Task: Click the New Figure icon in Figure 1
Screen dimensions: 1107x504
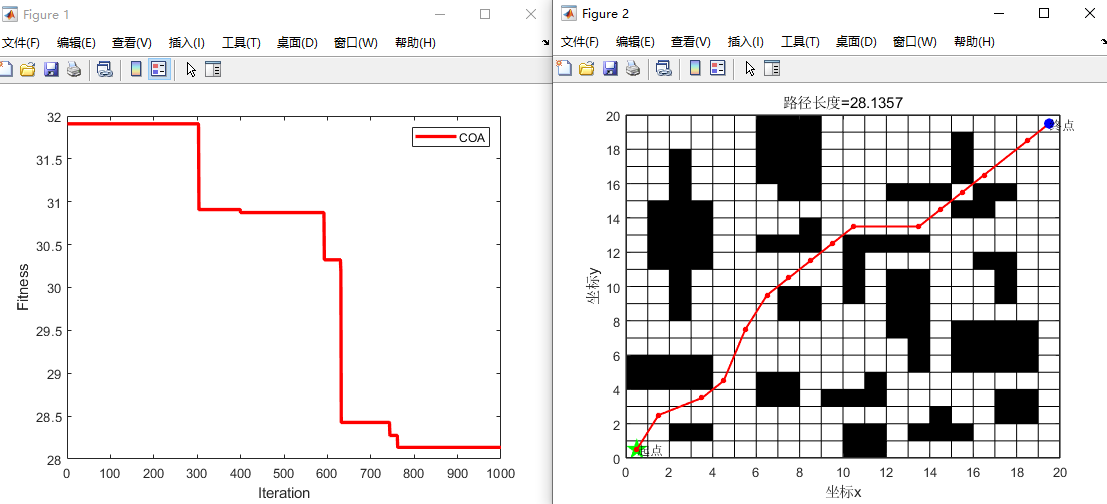Action: [6, 69]
